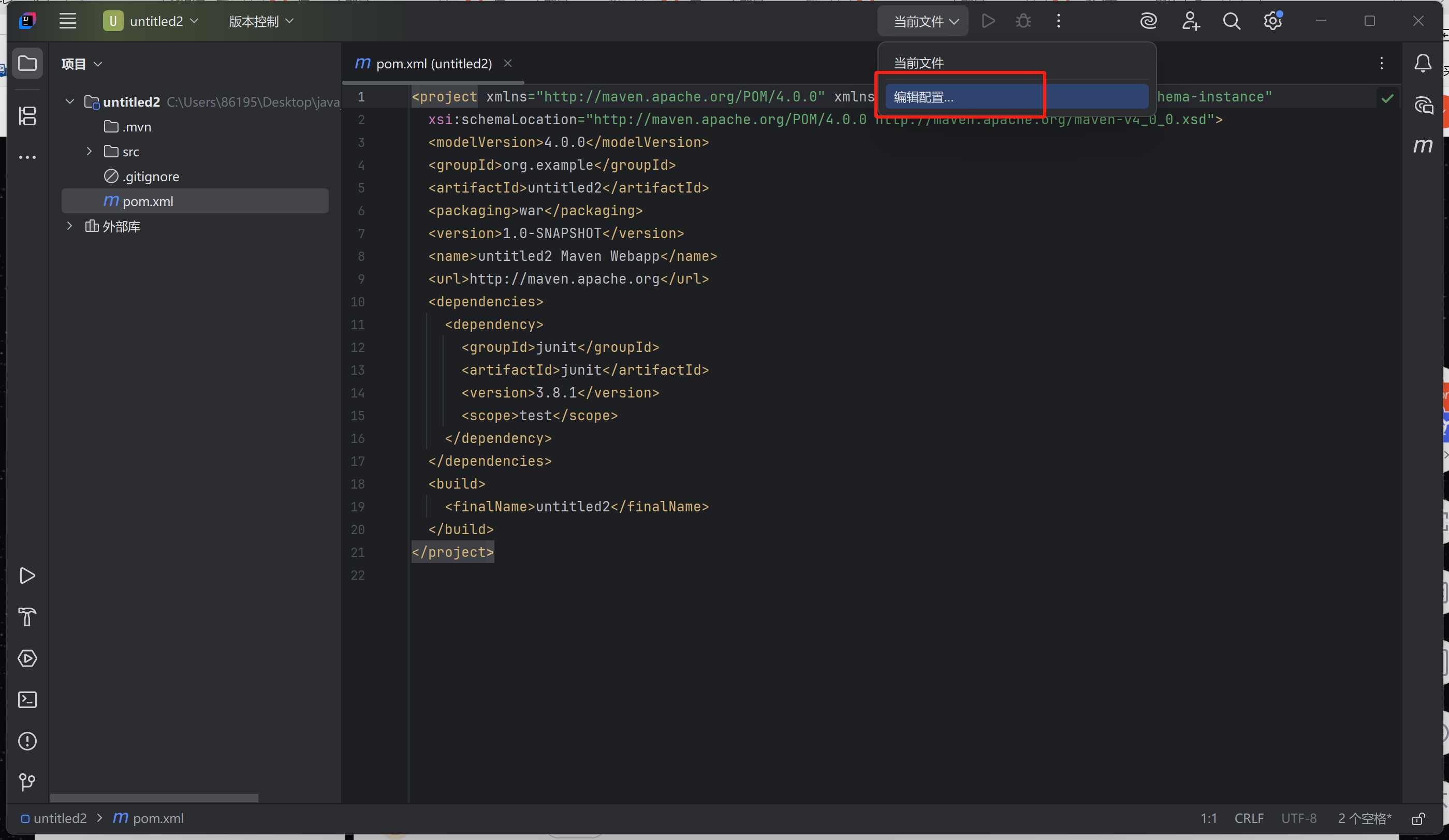Open IDE settings gear icon

click(x=1273, y=21)
